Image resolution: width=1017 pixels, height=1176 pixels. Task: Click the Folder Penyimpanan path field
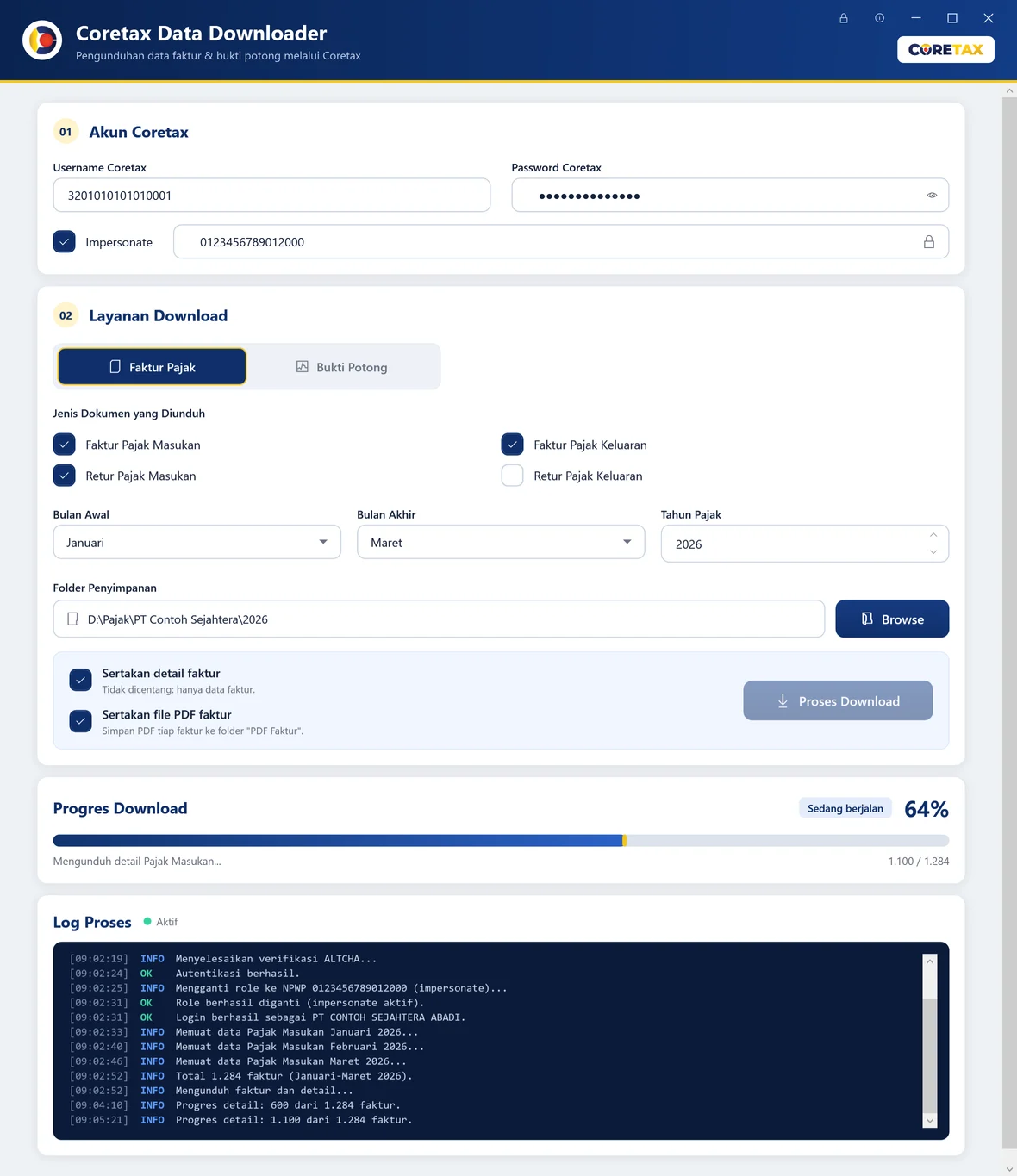439,619
